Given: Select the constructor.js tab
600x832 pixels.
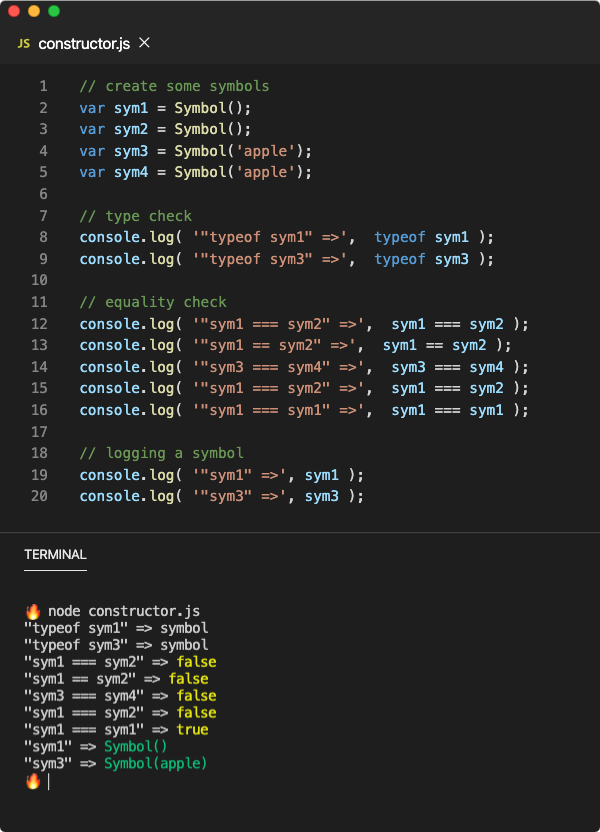Looking at the screenshot, I should pyautogui.click(x=84, y=44).
